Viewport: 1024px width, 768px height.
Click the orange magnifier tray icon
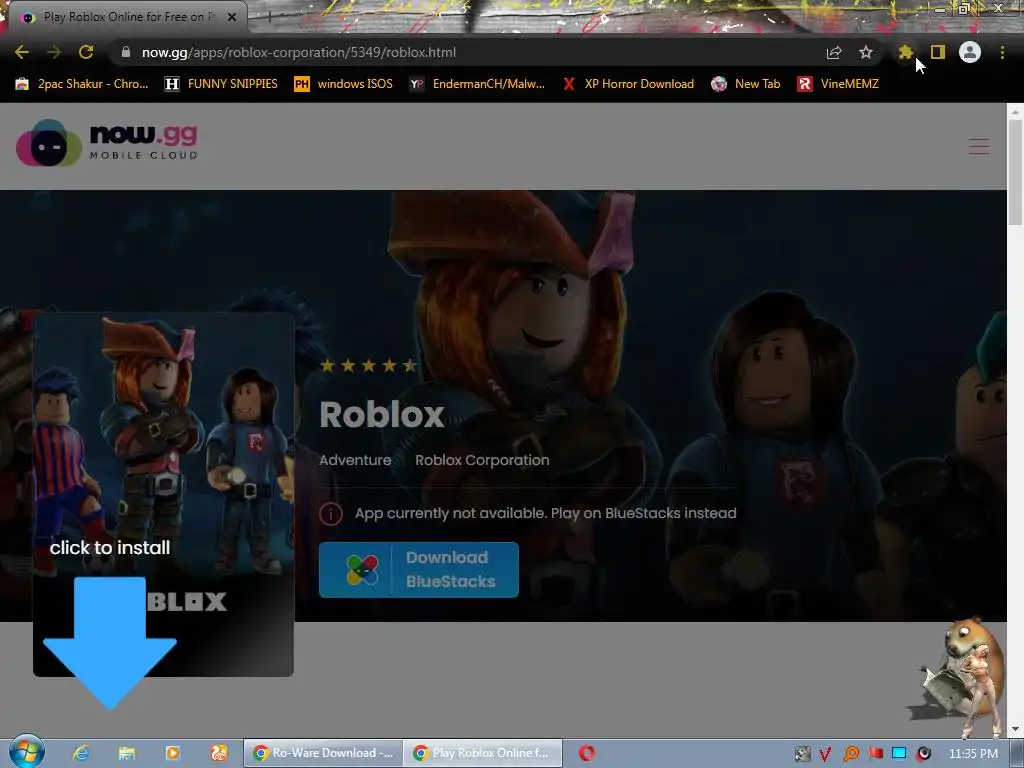(851, 754)
